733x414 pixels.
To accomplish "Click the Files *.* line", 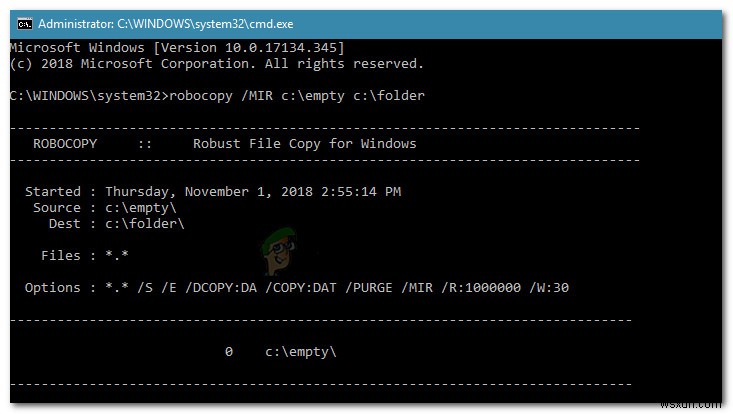I will 84,255.
